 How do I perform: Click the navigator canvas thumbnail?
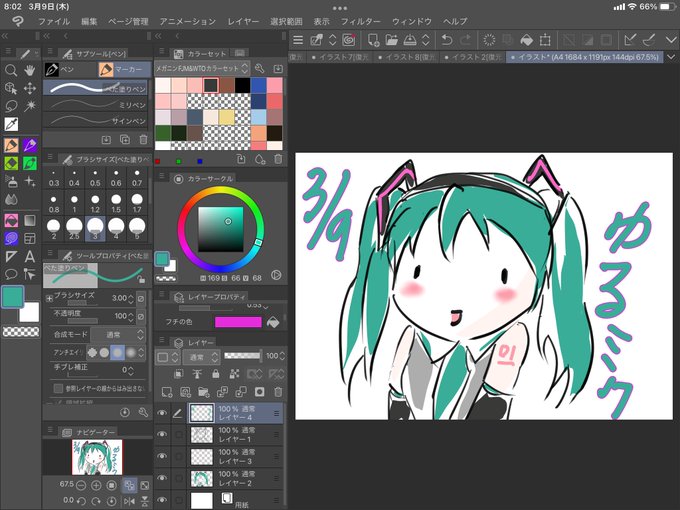[97, 457]
